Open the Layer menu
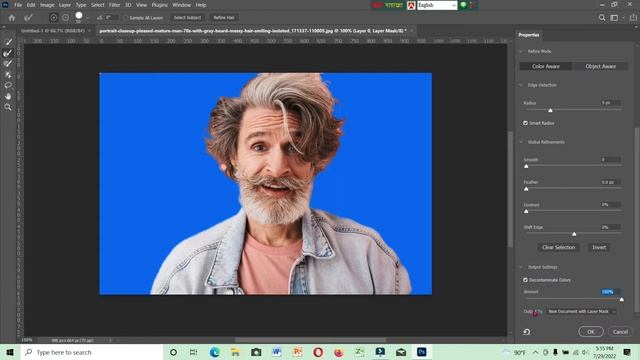Viewport: 640px width, 360px height. [64, 5]
